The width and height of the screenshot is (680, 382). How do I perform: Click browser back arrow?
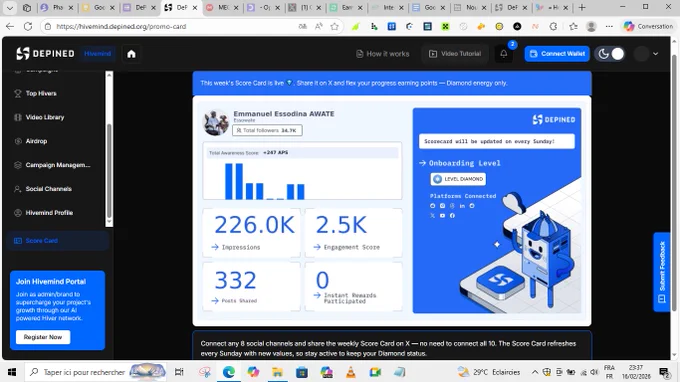pos(10,26)
